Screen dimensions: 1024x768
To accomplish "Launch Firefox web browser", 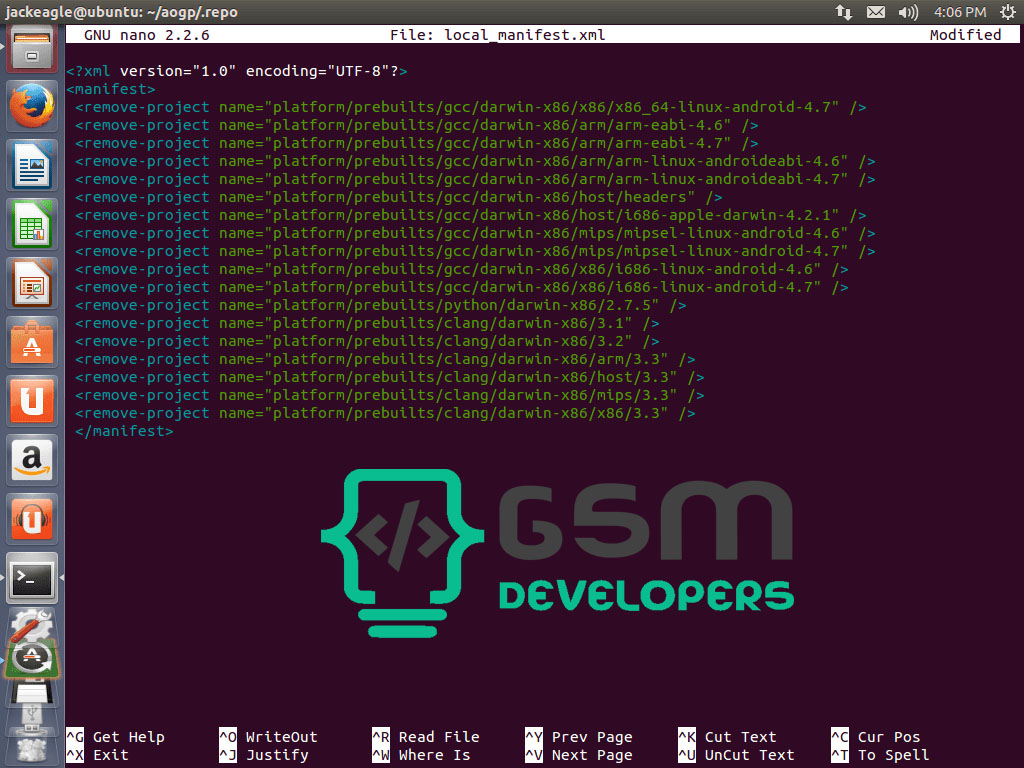I will tap(31, 106).
